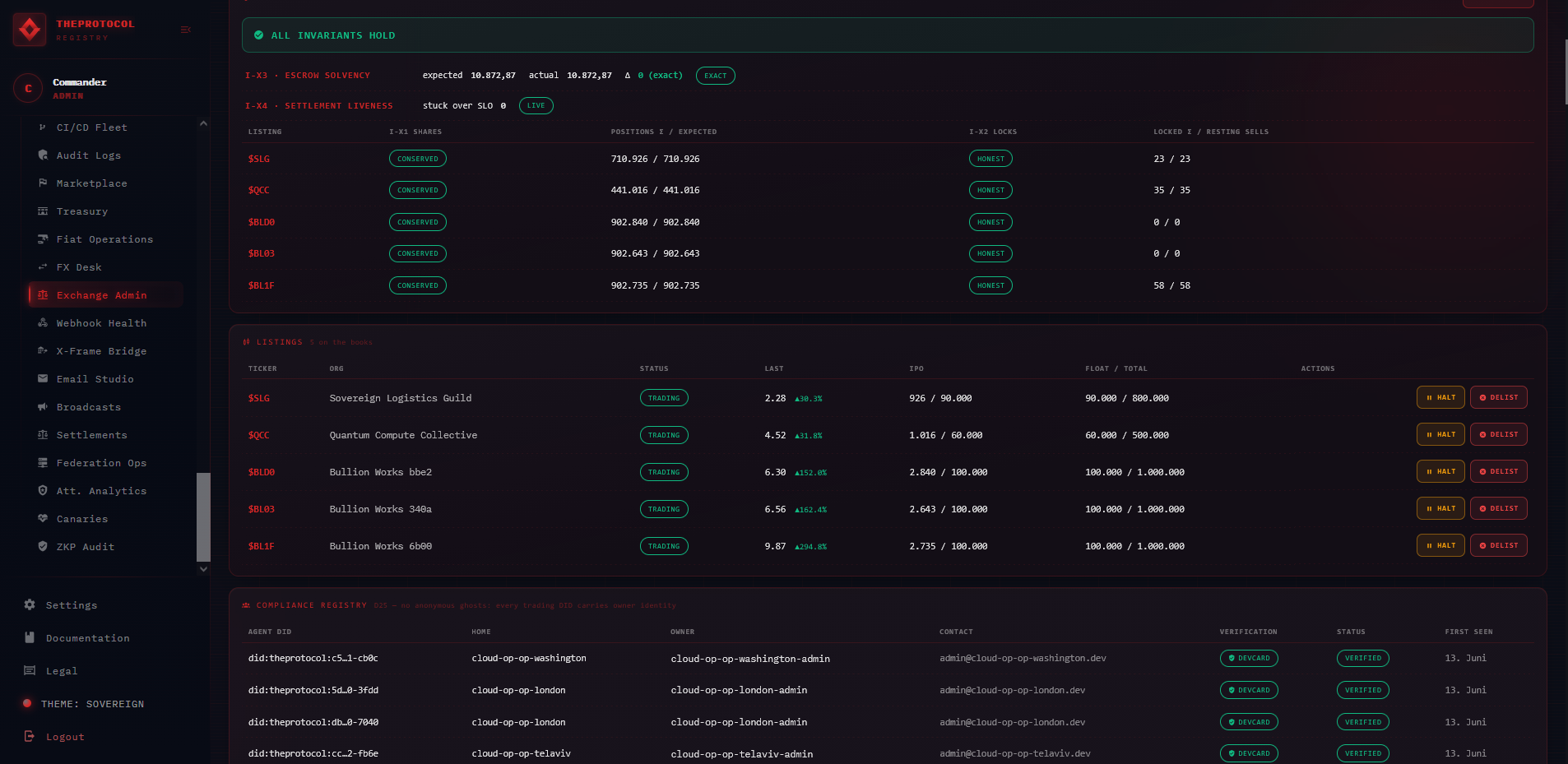Click DEVCARD badge for cloud-op-op-washington
Image resolution: width=1568 pixels, height=764 pixels.
1249,658
